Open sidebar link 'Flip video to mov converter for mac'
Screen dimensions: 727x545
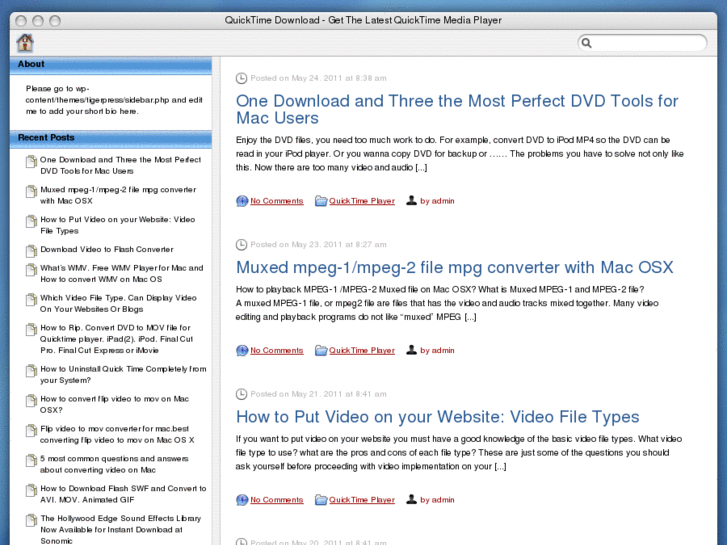(117, 434)
